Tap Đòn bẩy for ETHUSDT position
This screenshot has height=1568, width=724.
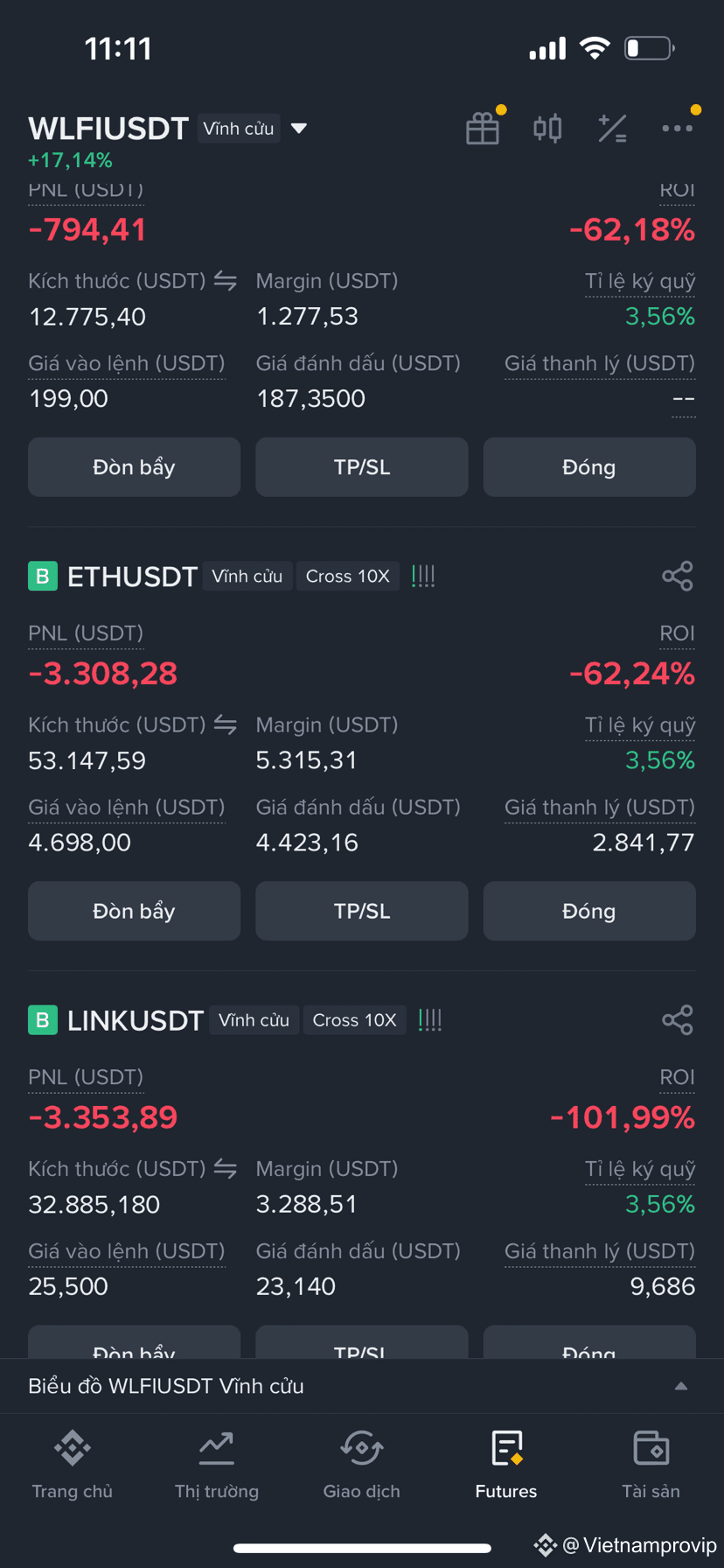(x=134, y=911)
